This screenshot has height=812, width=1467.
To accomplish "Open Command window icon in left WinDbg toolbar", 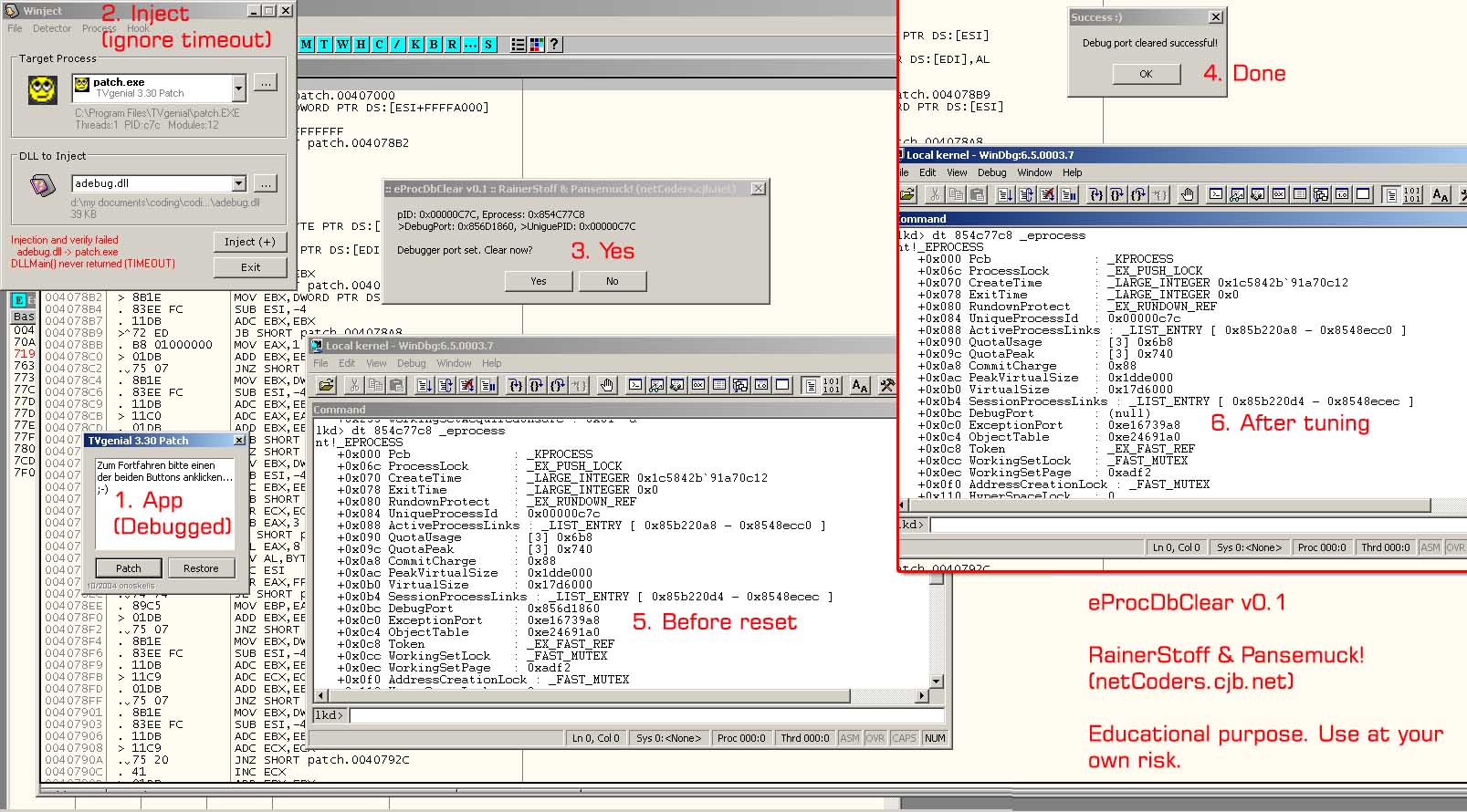I will click(635, 385).
